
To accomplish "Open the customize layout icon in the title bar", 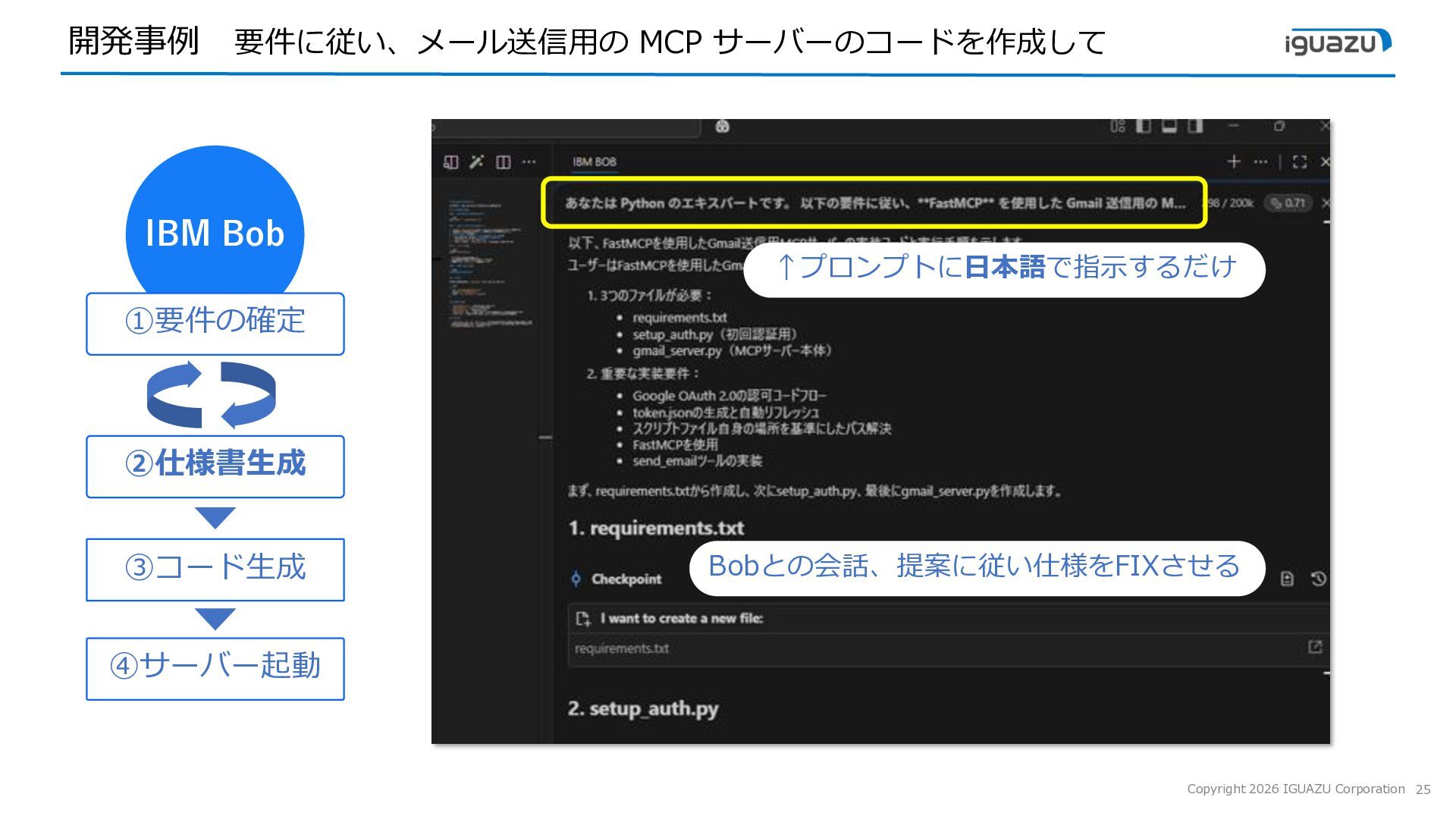I will coord(1118,126).
